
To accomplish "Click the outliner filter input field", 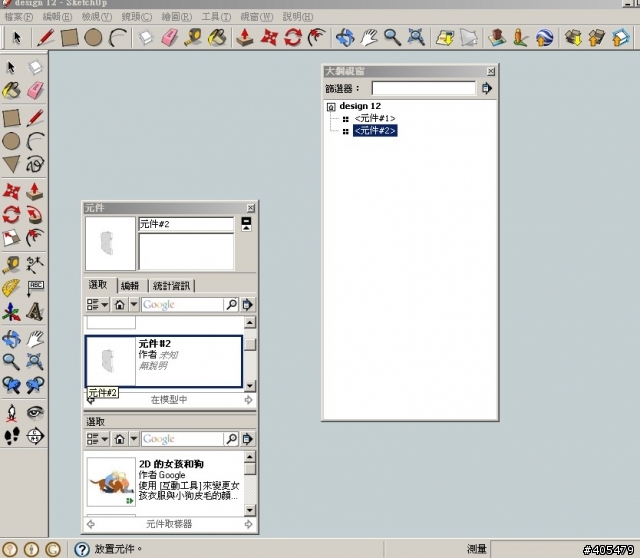I will (x=423, y=88).
